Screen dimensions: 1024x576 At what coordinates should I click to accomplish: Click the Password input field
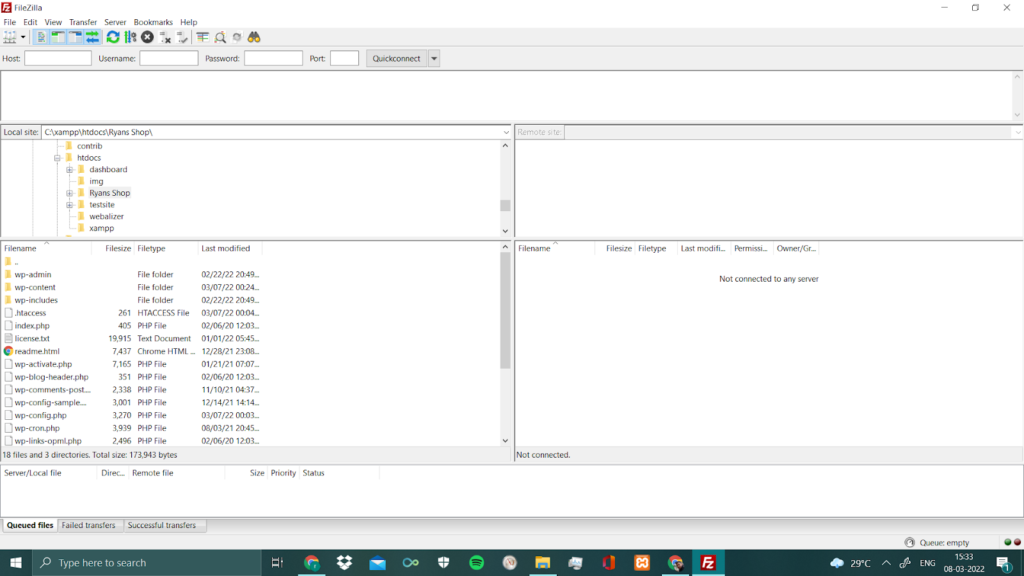coord(273,58)
